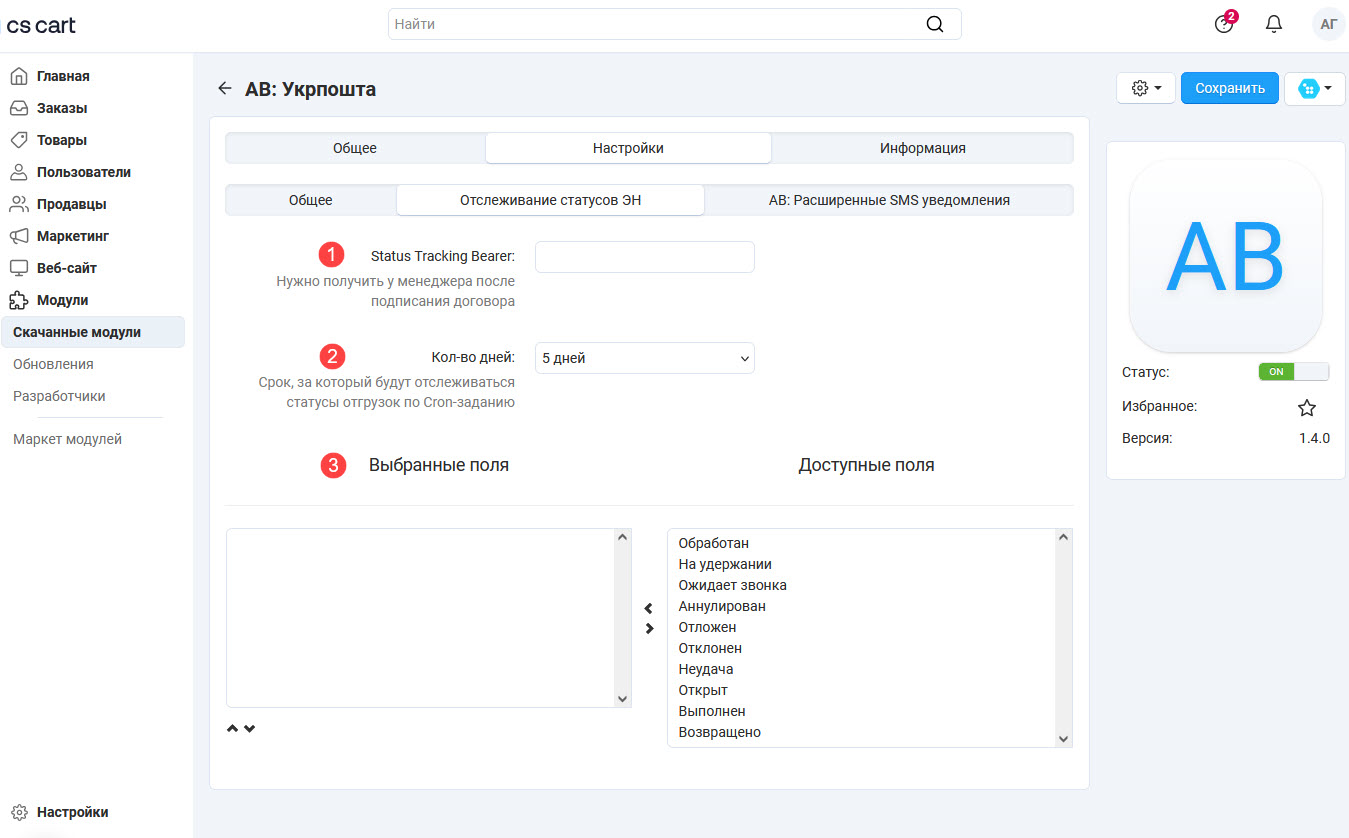The image size is (1349, 838).
Task: Click the Сохранить button
Action: [x=1229, y=88]
